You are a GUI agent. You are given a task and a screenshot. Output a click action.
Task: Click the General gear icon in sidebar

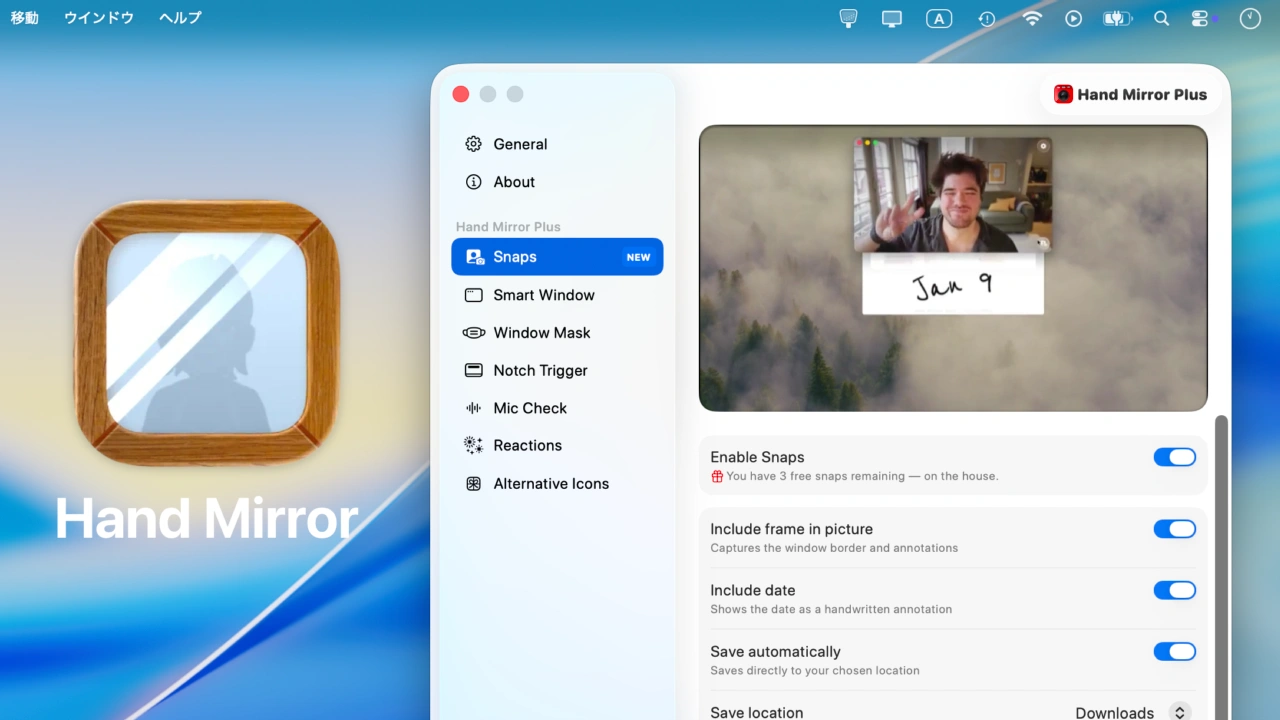(473, 144)
